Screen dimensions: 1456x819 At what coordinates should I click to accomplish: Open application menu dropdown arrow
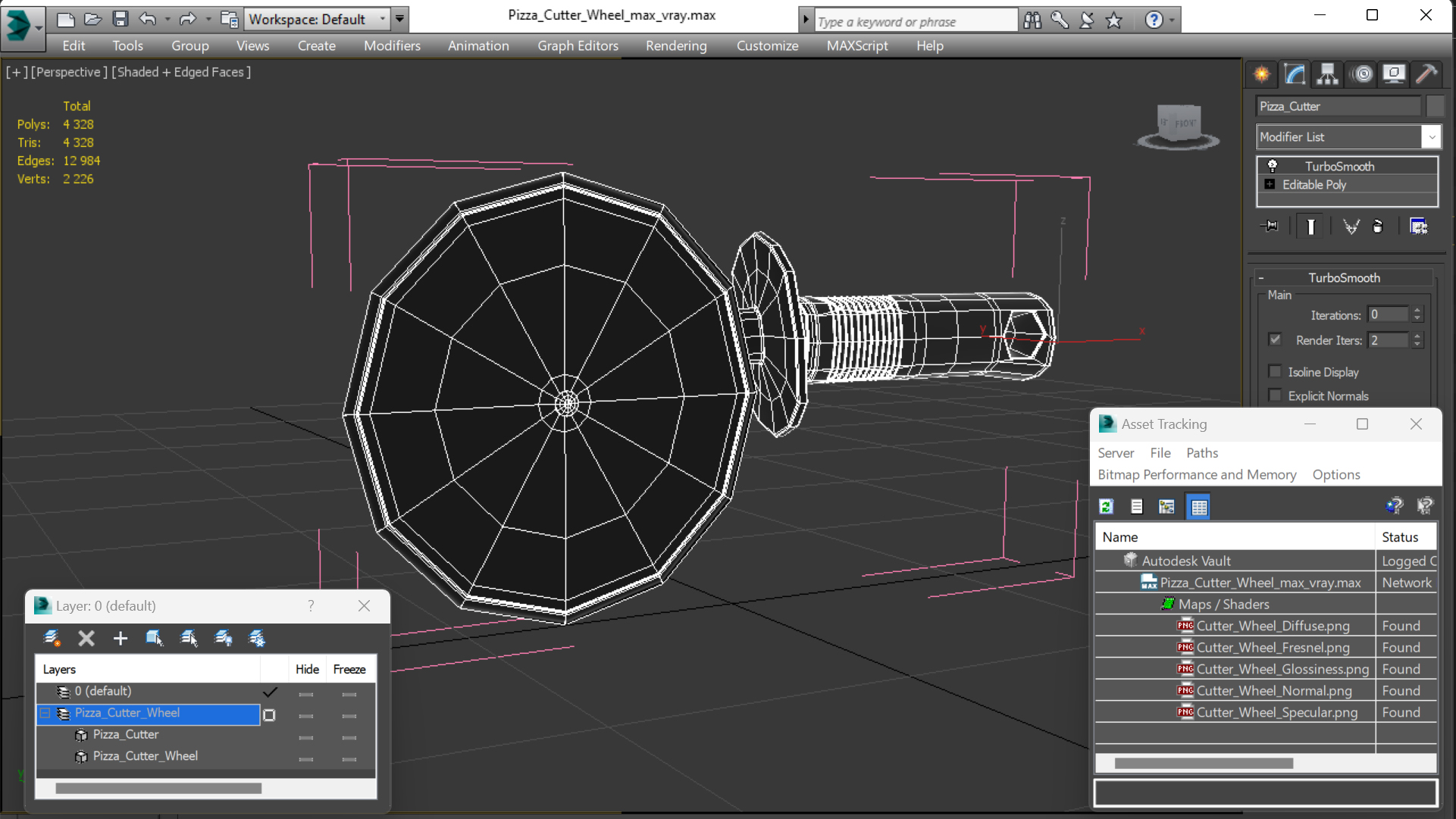(39, 27)
